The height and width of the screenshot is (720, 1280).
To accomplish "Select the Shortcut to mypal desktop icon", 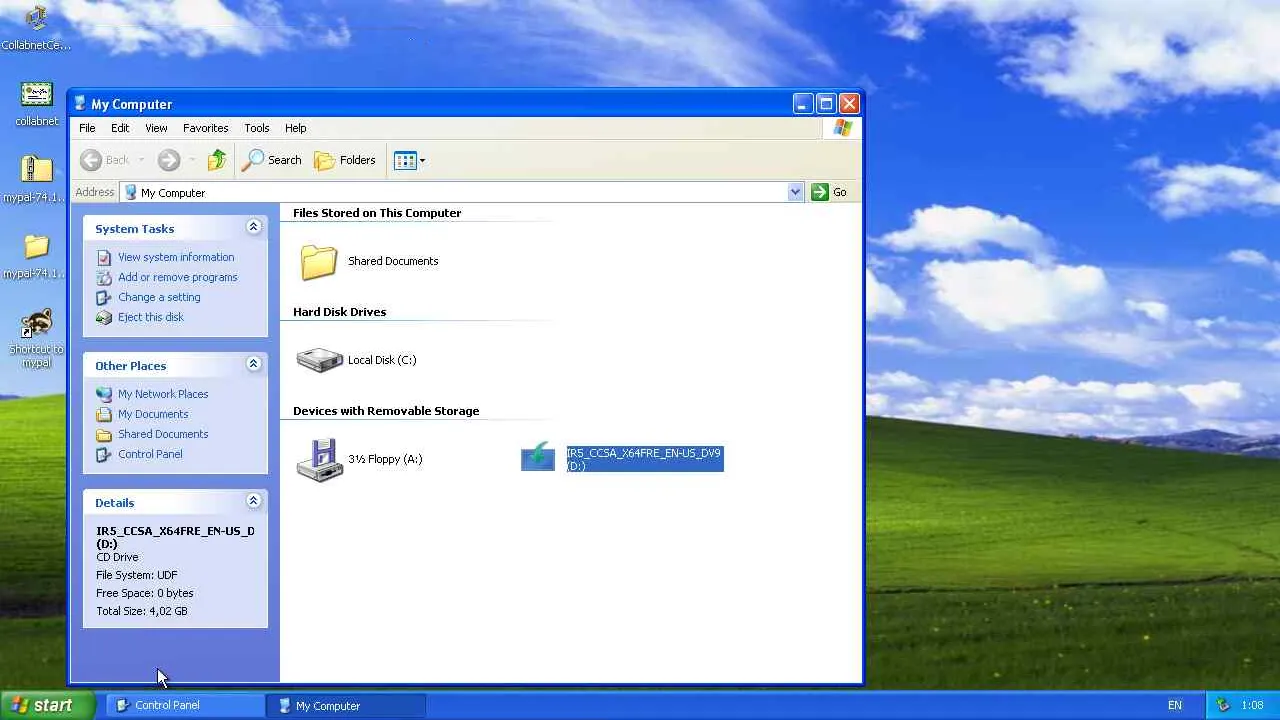I will pos(36,338).
